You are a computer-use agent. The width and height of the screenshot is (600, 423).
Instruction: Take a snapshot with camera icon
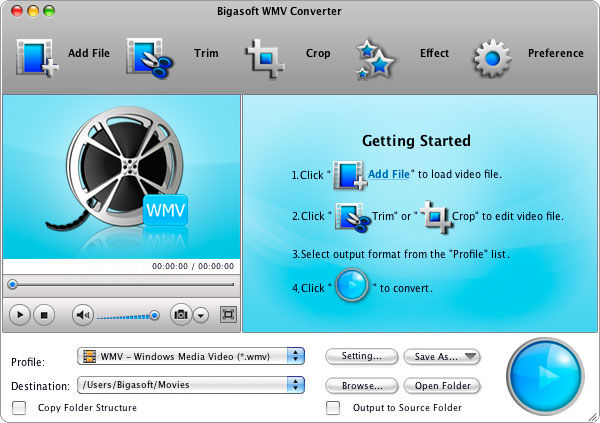pos(181,315)
